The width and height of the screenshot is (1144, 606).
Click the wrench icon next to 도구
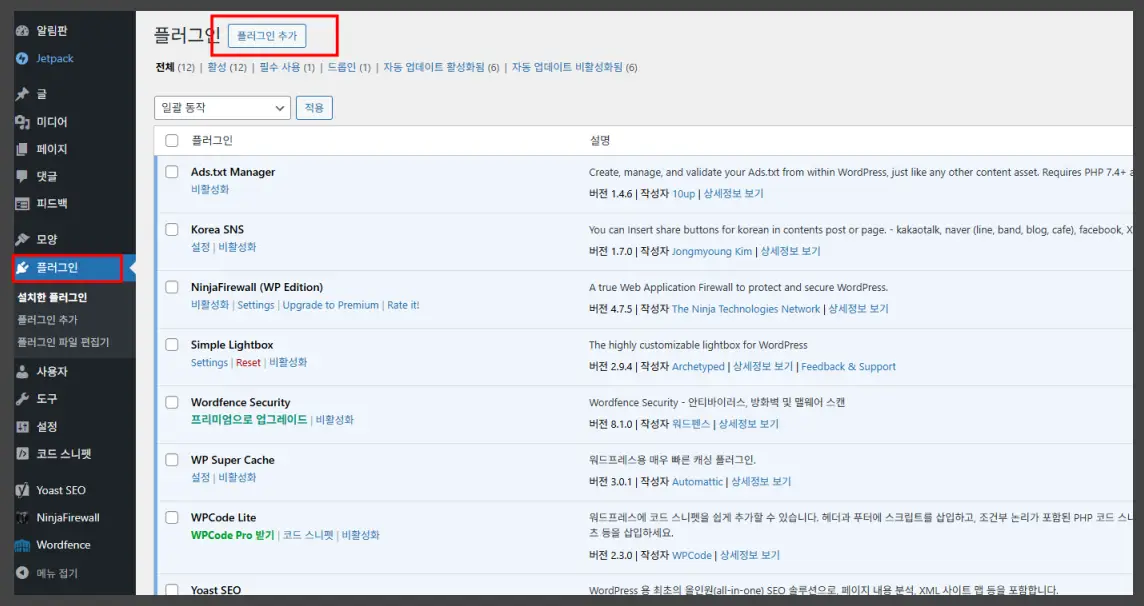[23, 399]
